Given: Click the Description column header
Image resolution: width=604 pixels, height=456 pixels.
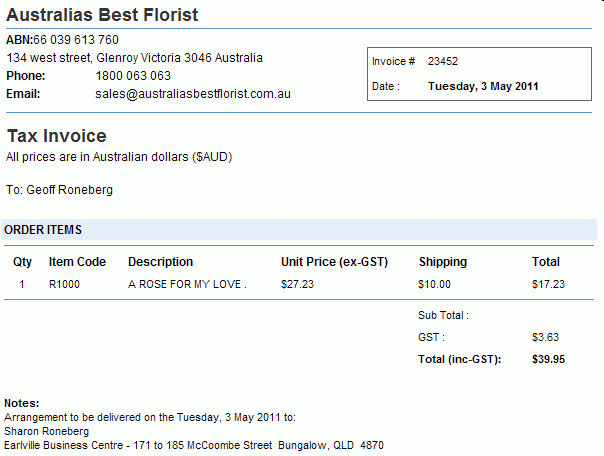Looking at the screenshot, I should click(x=160, y=262).
